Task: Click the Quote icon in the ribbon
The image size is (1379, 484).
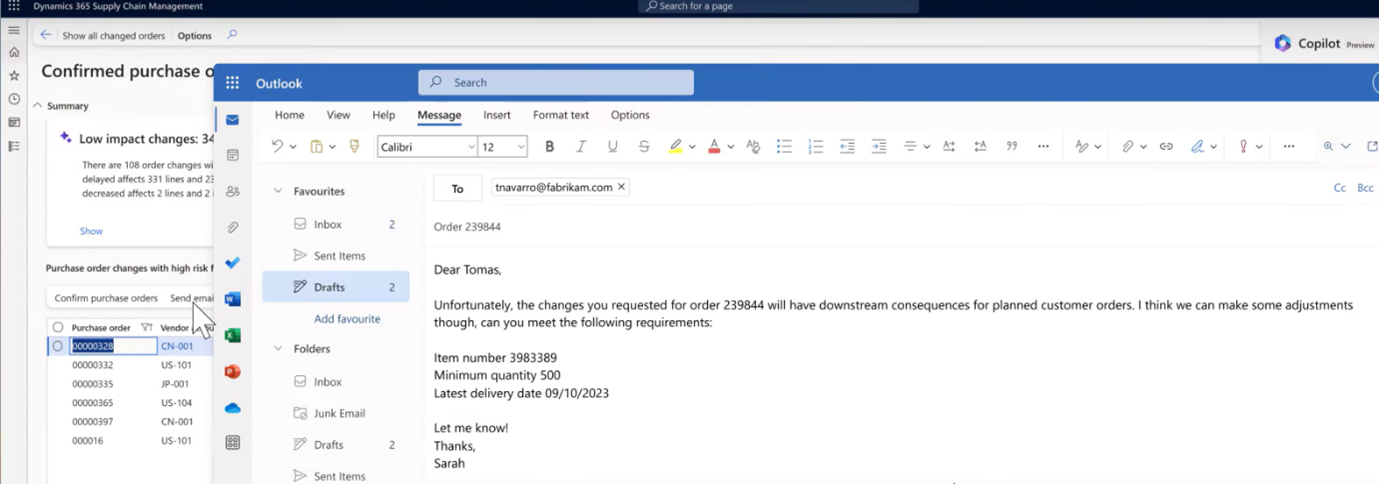Action: click(1012, 146)
